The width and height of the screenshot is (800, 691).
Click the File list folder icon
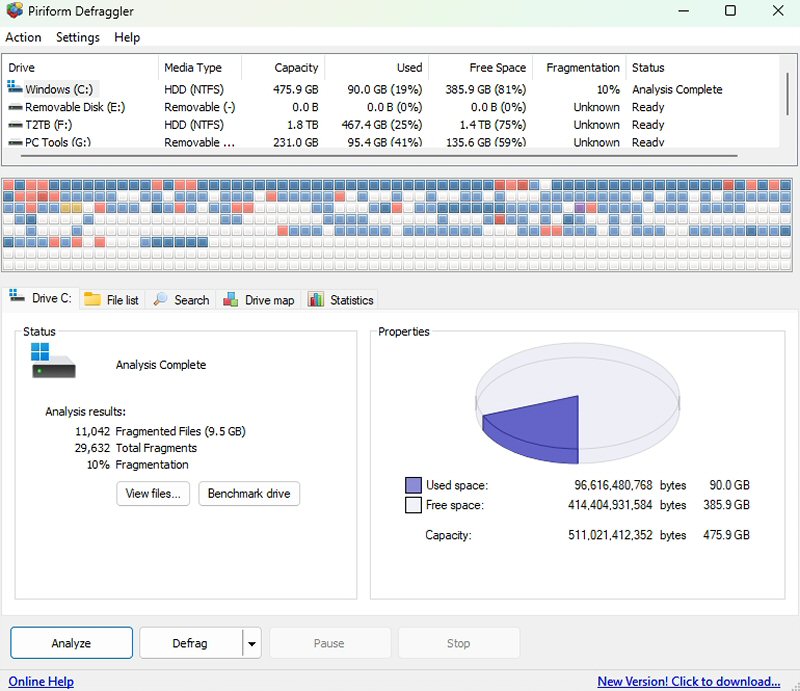coord(92,299)
